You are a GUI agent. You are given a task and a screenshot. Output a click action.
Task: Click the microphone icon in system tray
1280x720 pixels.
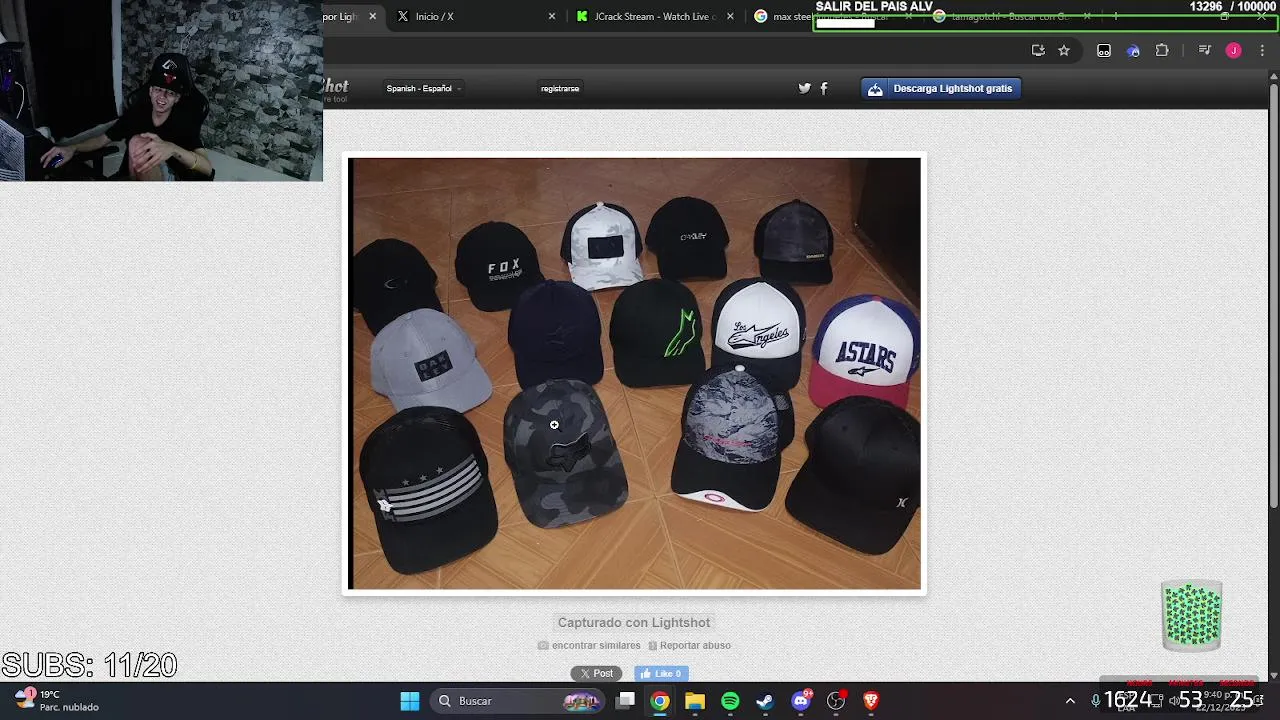point(1096,701)
